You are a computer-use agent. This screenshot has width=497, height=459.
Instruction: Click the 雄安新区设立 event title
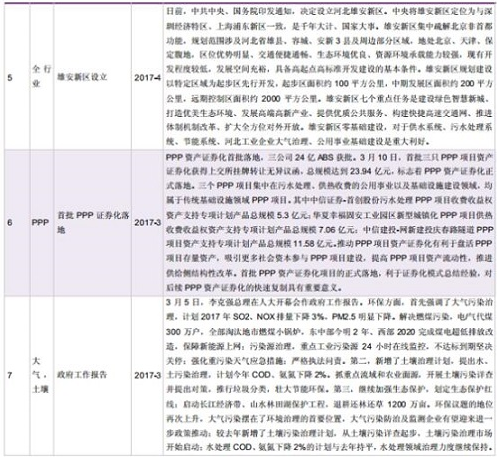click(82, 77)
